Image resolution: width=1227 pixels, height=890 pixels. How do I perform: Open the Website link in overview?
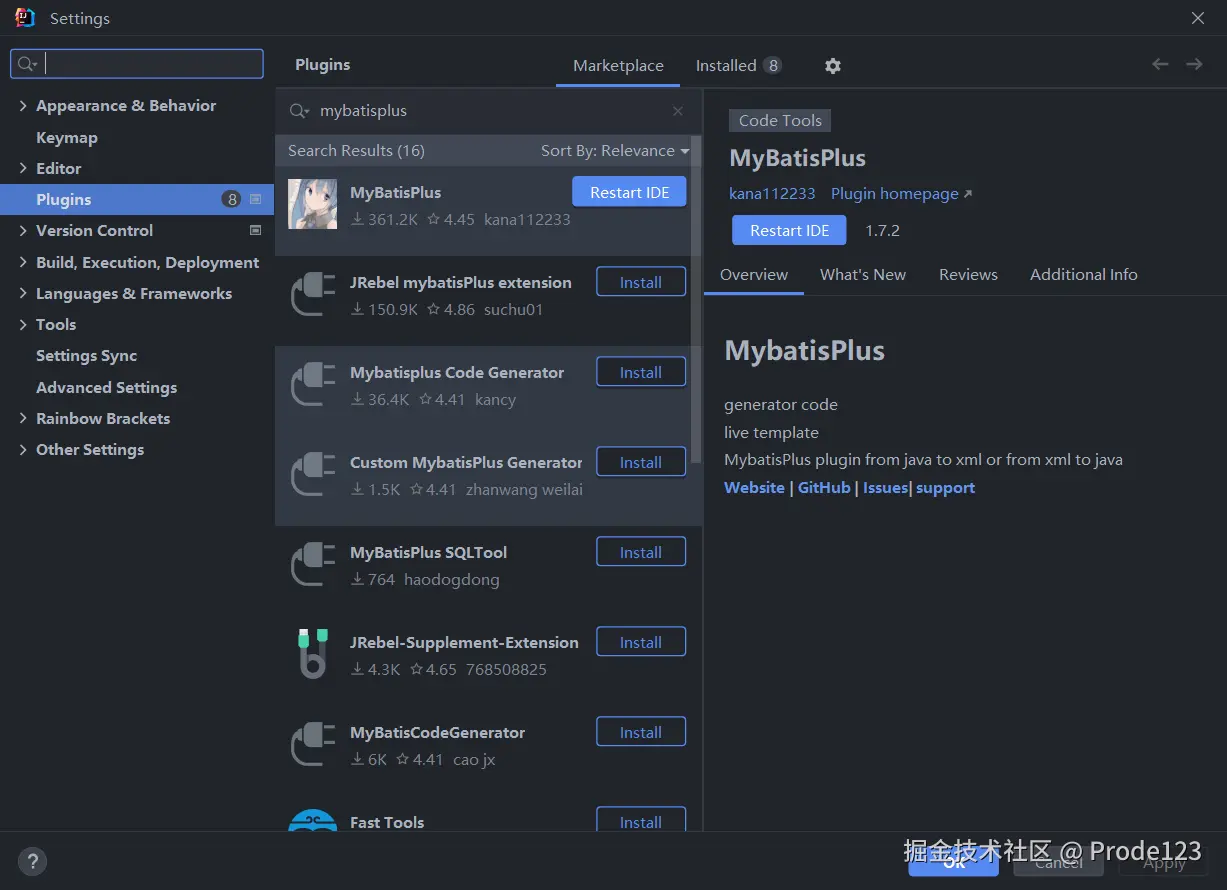pyautogui.click(x=754, y=488)
